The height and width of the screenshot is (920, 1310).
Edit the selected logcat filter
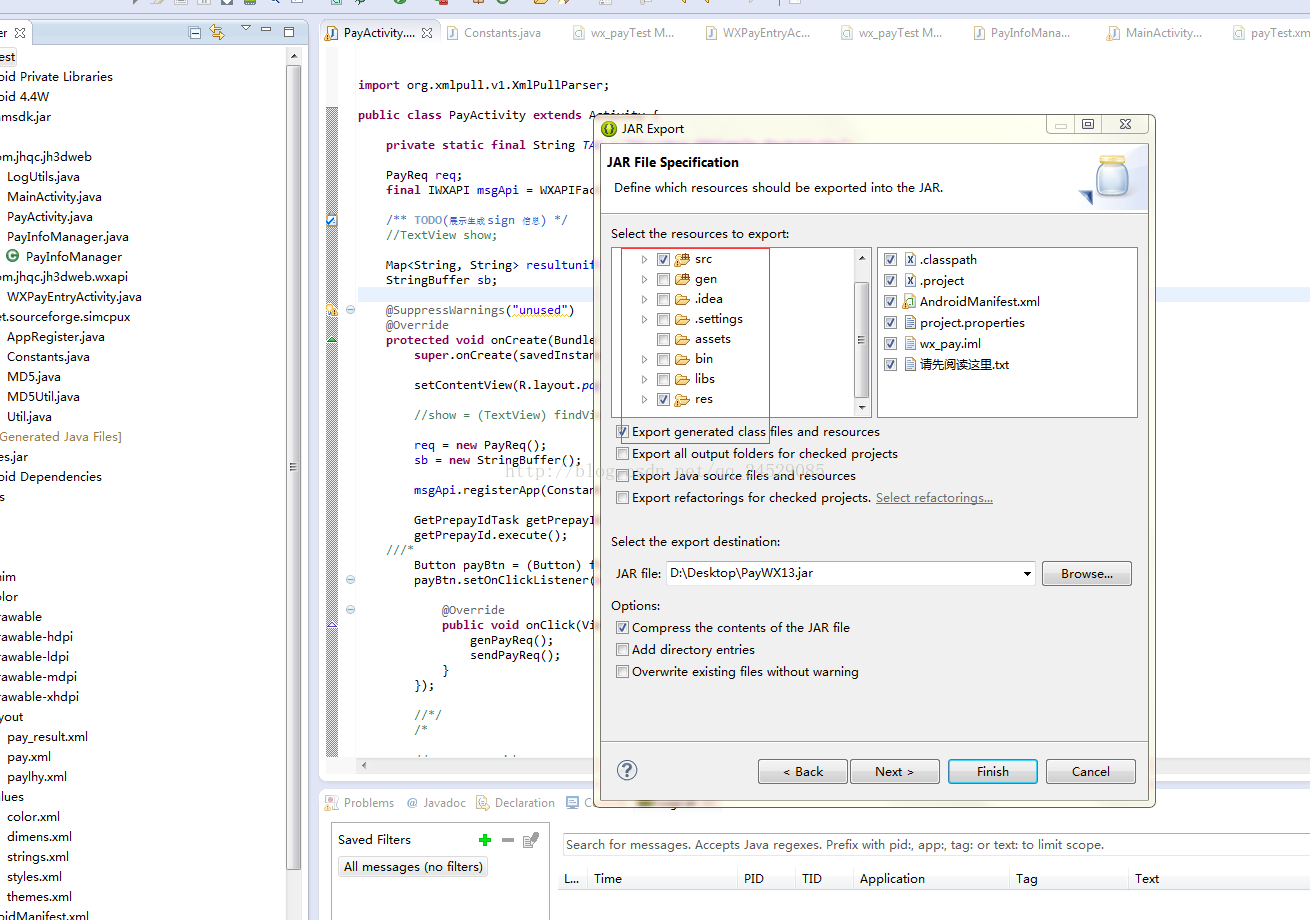531,840
